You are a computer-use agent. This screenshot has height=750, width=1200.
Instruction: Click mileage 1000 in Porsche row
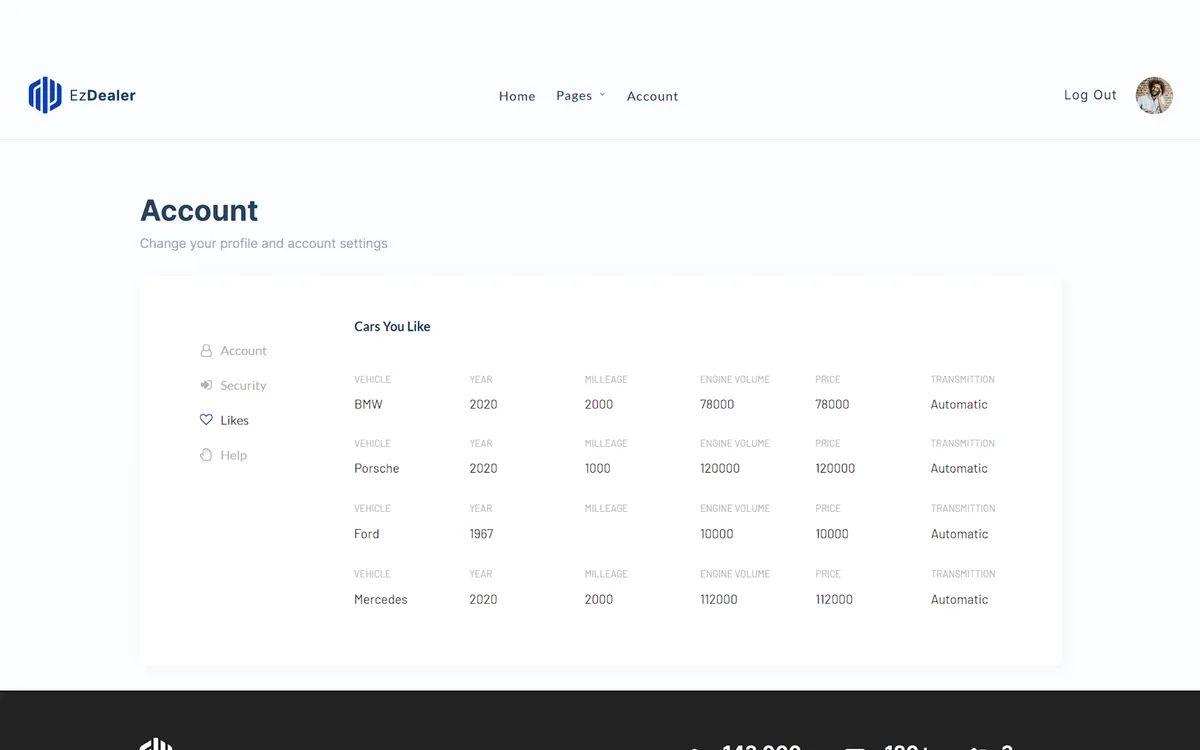pyautogui.click(x=598, y=469)
